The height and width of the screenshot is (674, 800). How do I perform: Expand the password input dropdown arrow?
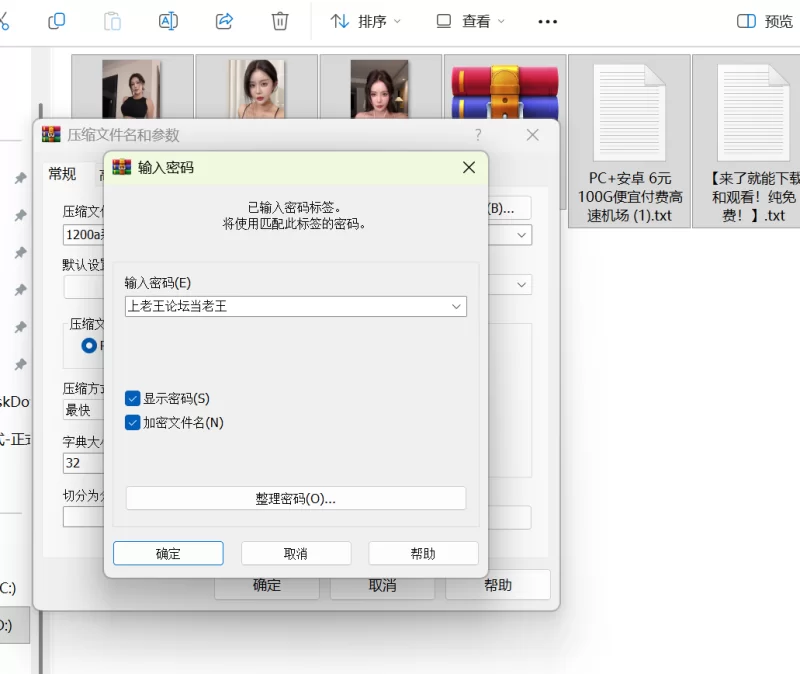click(x=456, y=306)
